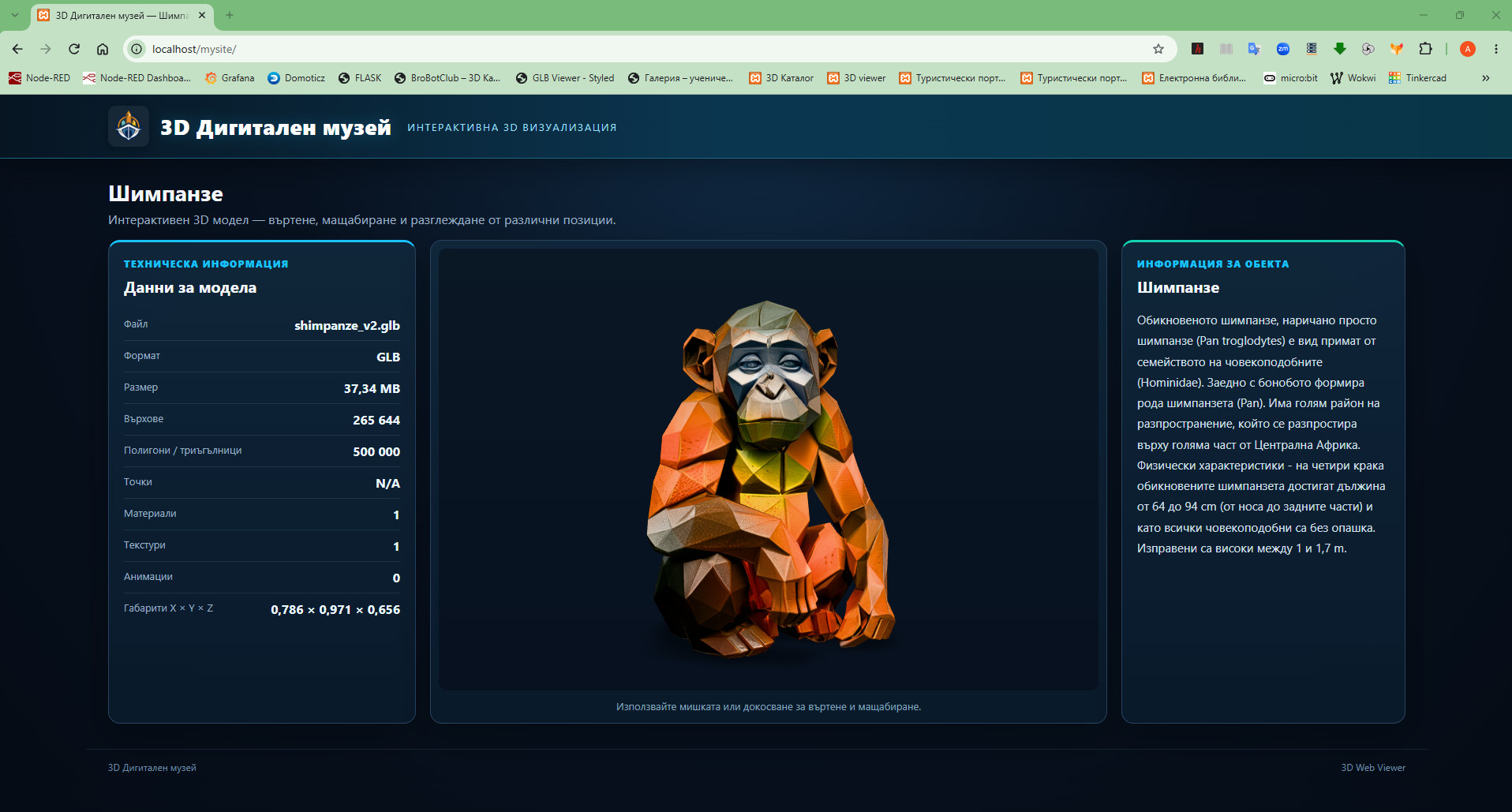Click the chimpanzee 3D model viewer
Screen dimensions: 1512x812
coord(769,470)
